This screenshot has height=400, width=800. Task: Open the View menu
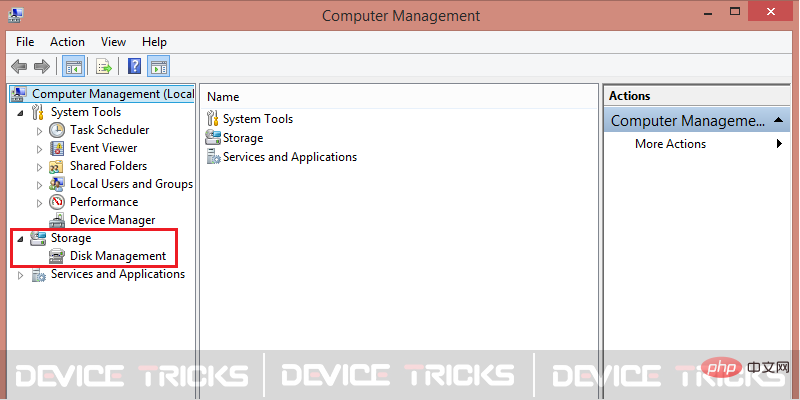click(x=113, y=42)
